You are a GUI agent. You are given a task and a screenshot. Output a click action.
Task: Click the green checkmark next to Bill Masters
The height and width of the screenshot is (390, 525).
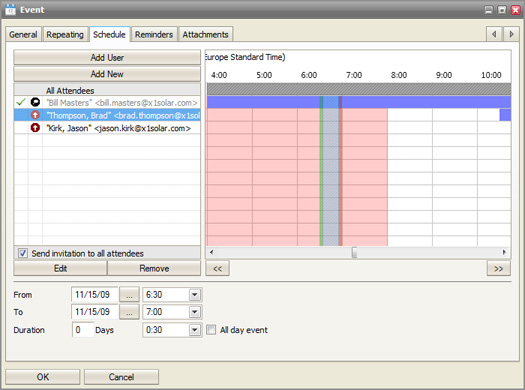click(x=21, y=102)
